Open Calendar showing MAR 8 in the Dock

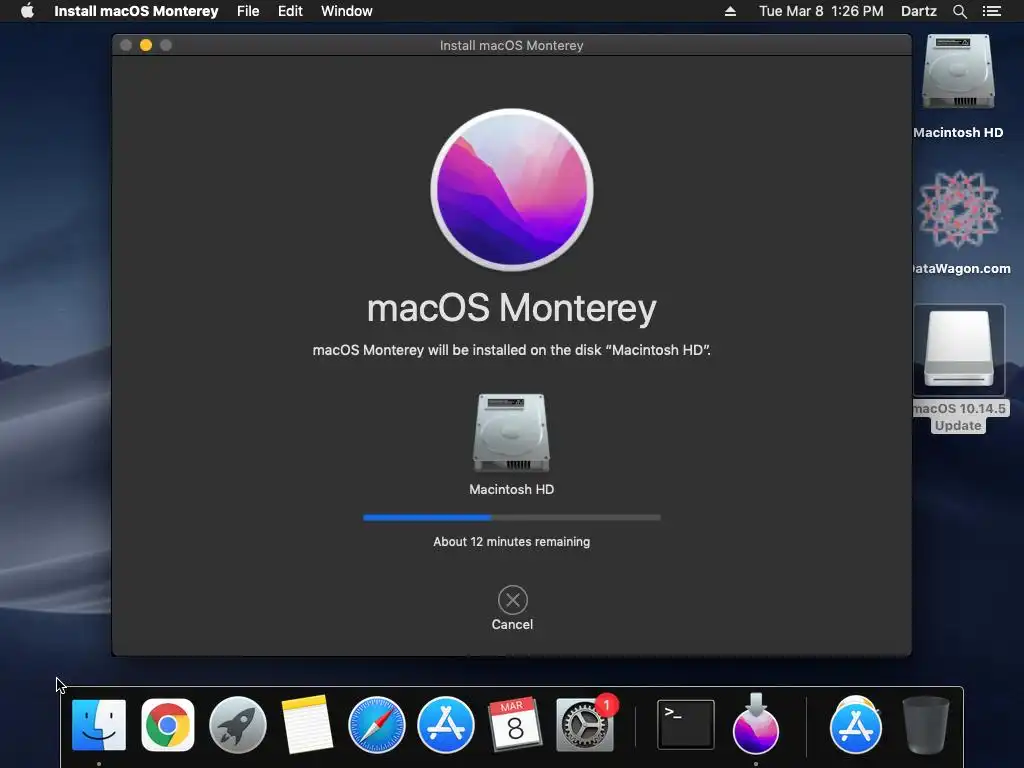coord(515,724)
